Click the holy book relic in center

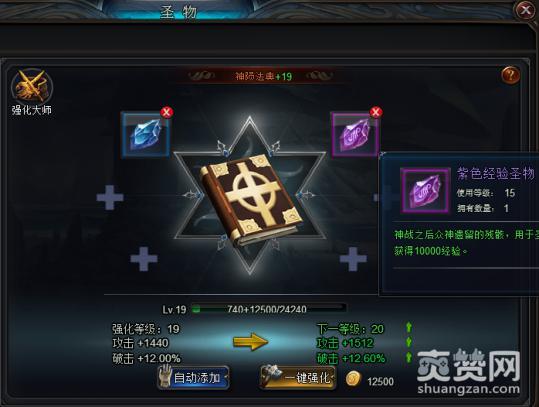pyautogui.click(x=252, y=199)
